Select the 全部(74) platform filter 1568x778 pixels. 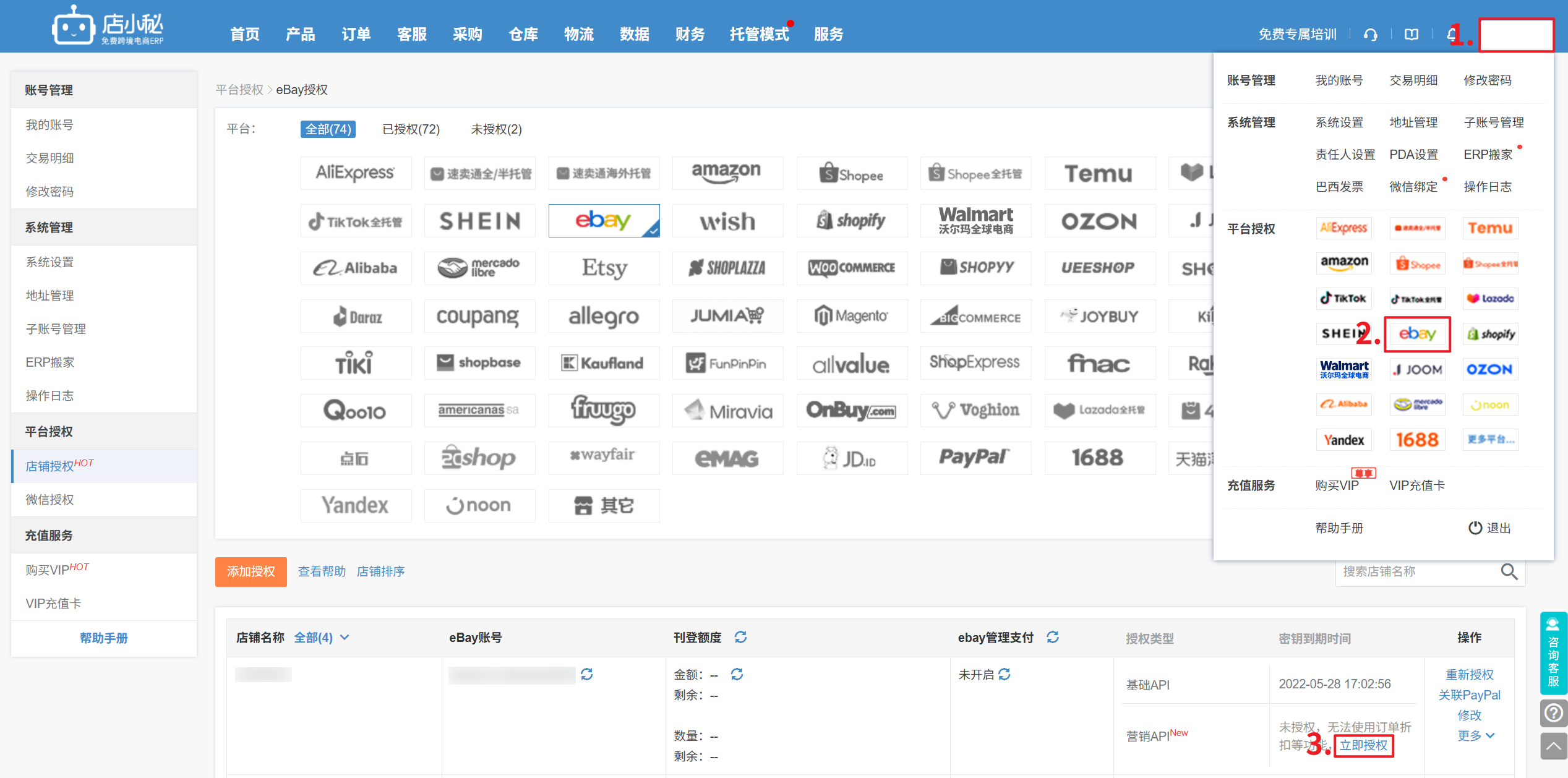click(x=328, y=129)
